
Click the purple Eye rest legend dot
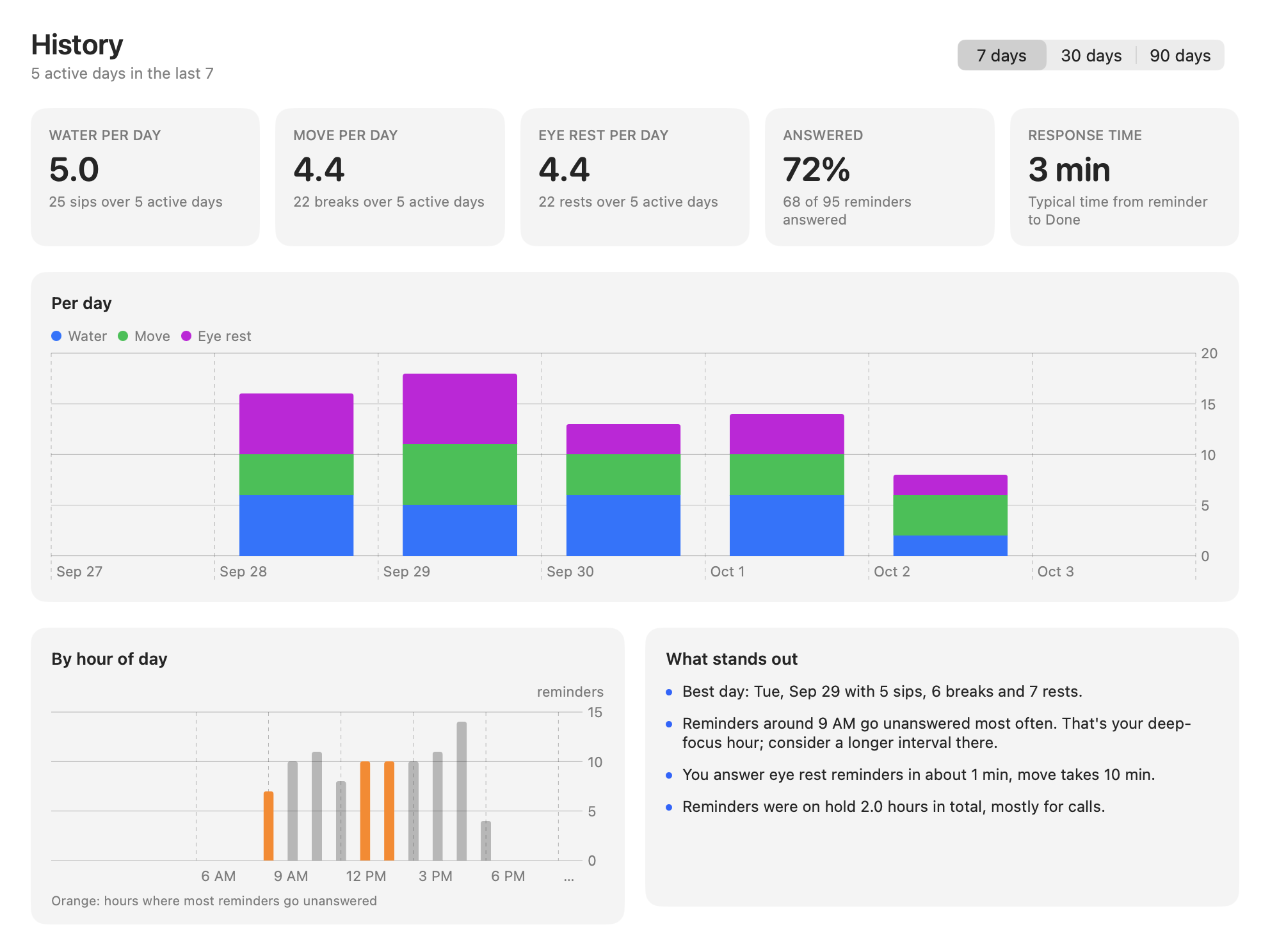[x=186, y=336]
